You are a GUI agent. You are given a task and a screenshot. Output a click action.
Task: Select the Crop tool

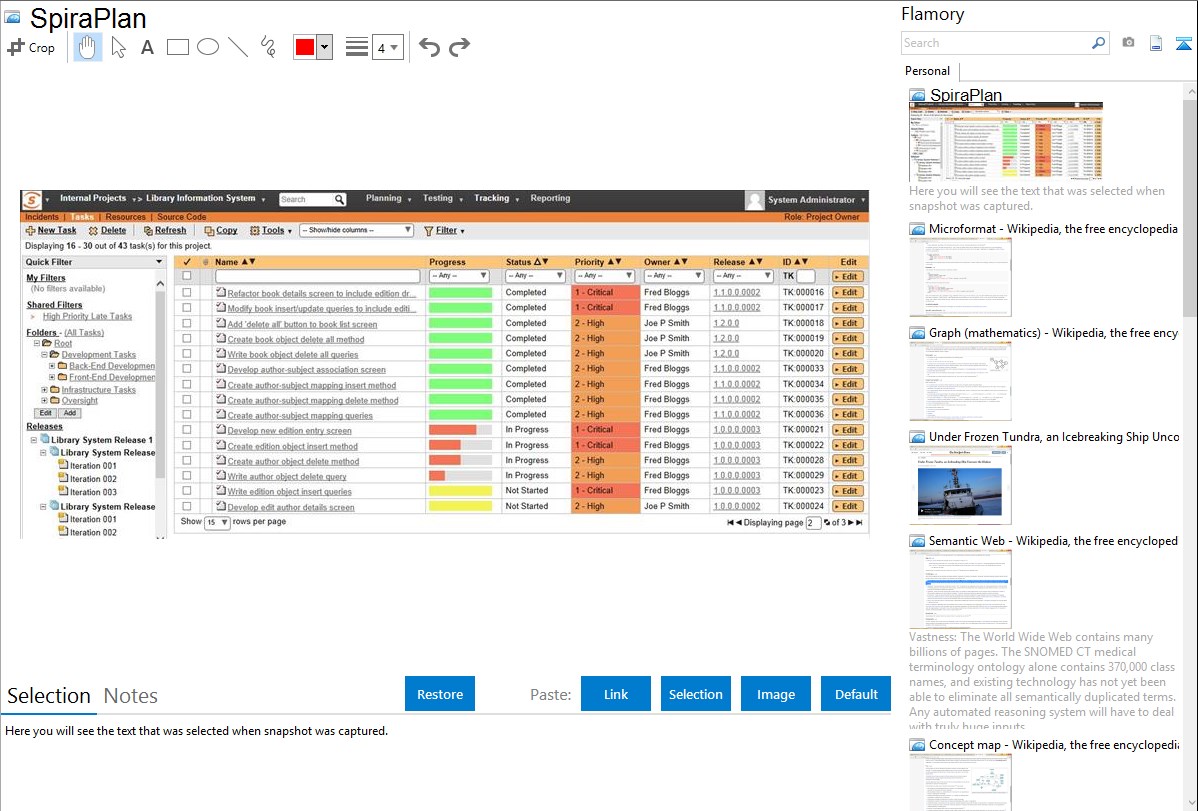[31, 47]
